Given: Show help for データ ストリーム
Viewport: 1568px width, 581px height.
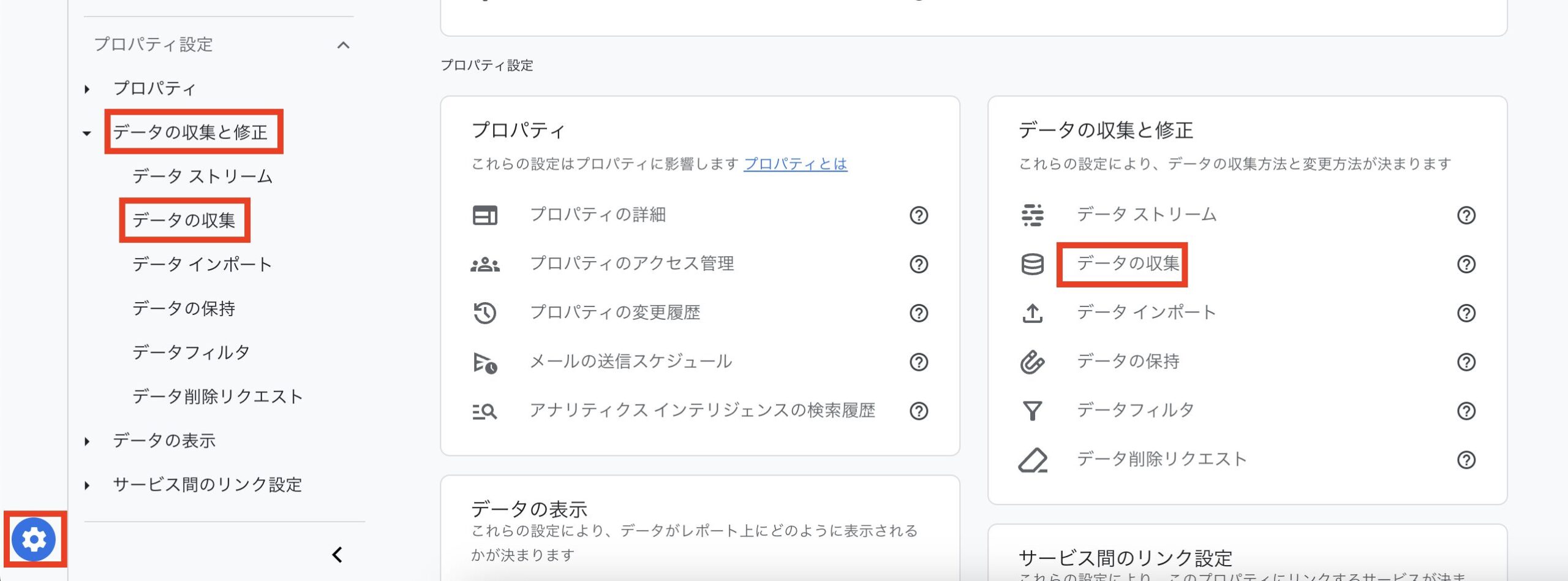Looking at the screenshot, I should (x=1466, y=215).
